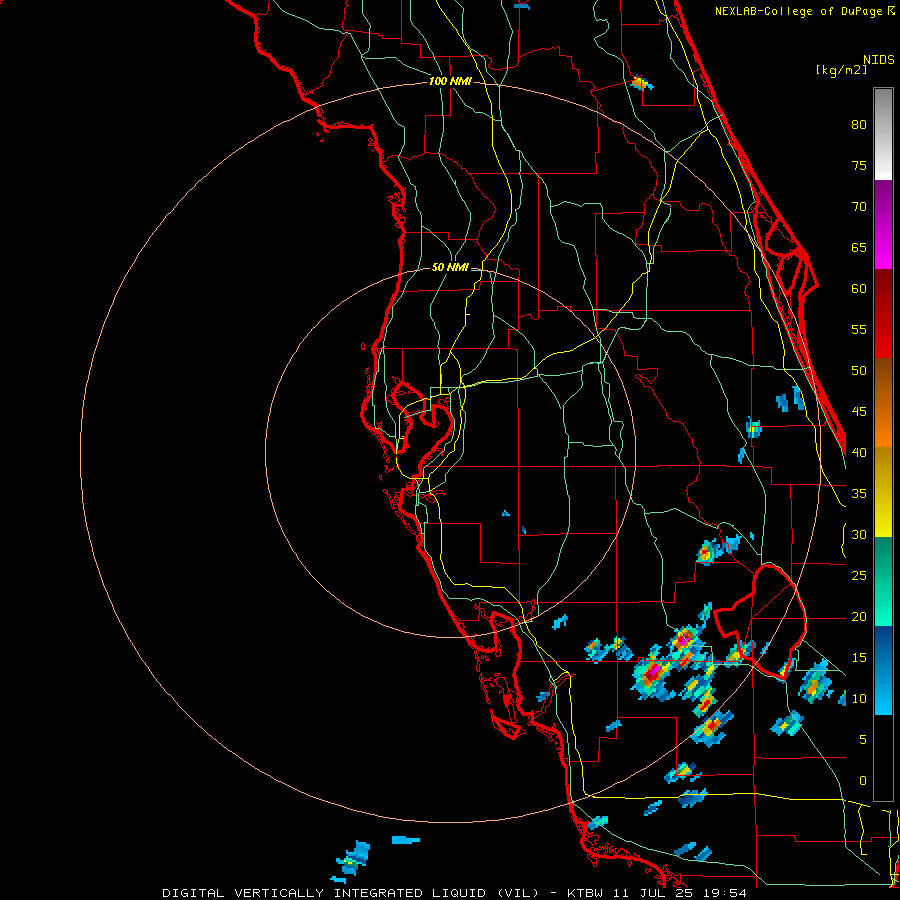
Task: Click the 45 value on the color scale
Action: click(x=859, y=412)
